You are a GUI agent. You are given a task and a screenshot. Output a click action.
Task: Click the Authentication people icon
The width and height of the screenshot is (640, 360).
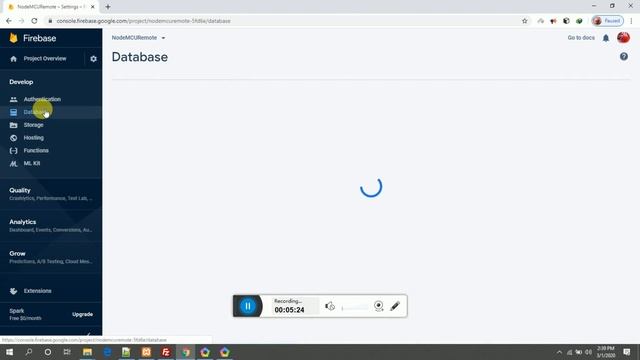(x=13, y=99)
